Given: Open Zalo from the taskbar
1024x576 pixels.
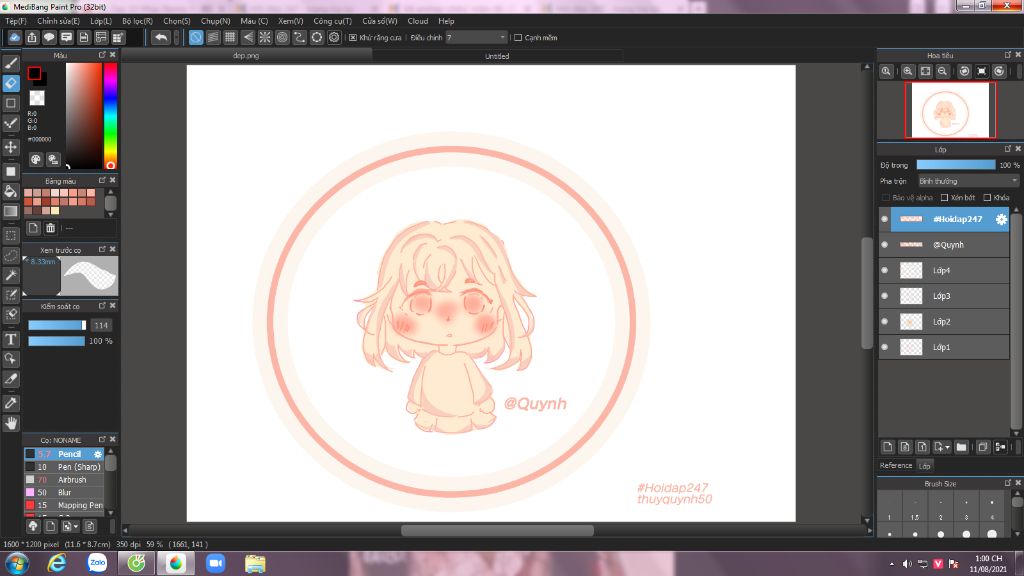Looking at the screenshot, I should point(97,562).
